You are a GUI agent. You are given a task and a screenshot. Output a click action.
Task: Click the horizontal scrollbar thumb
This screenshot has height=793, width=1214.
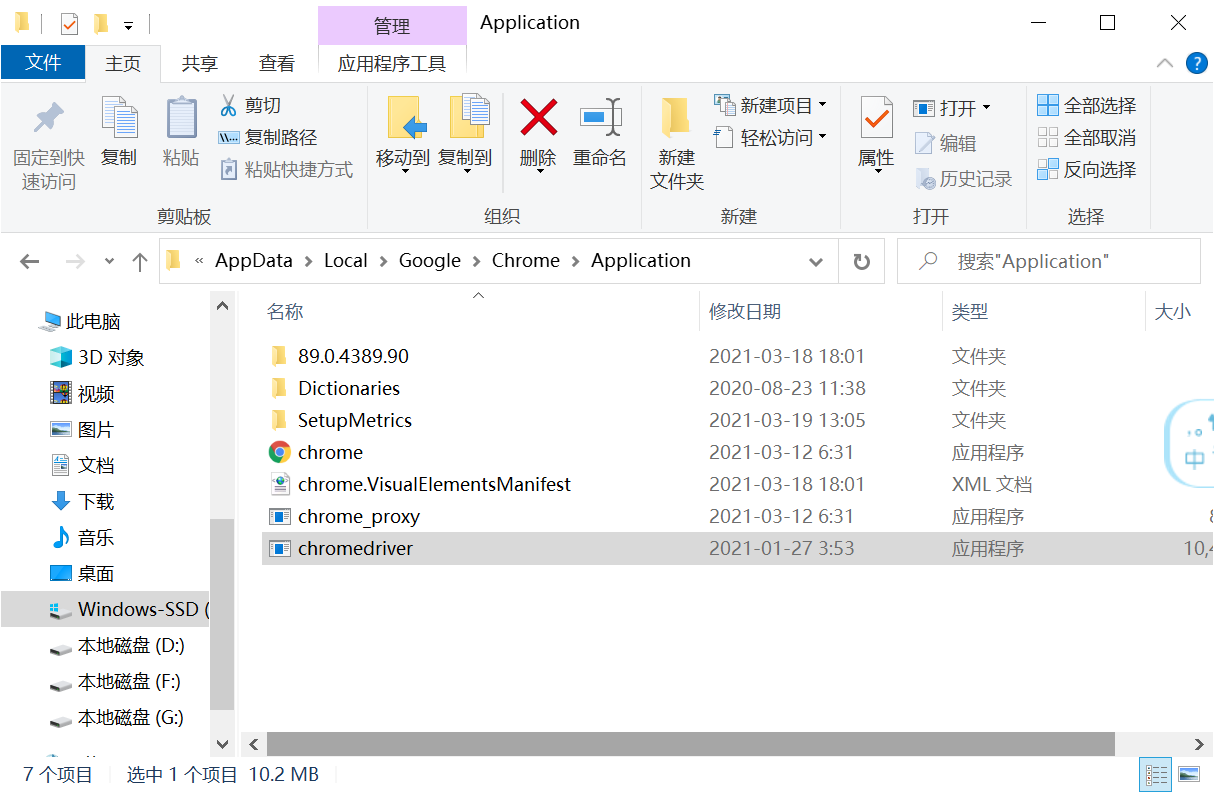(691, 744)
